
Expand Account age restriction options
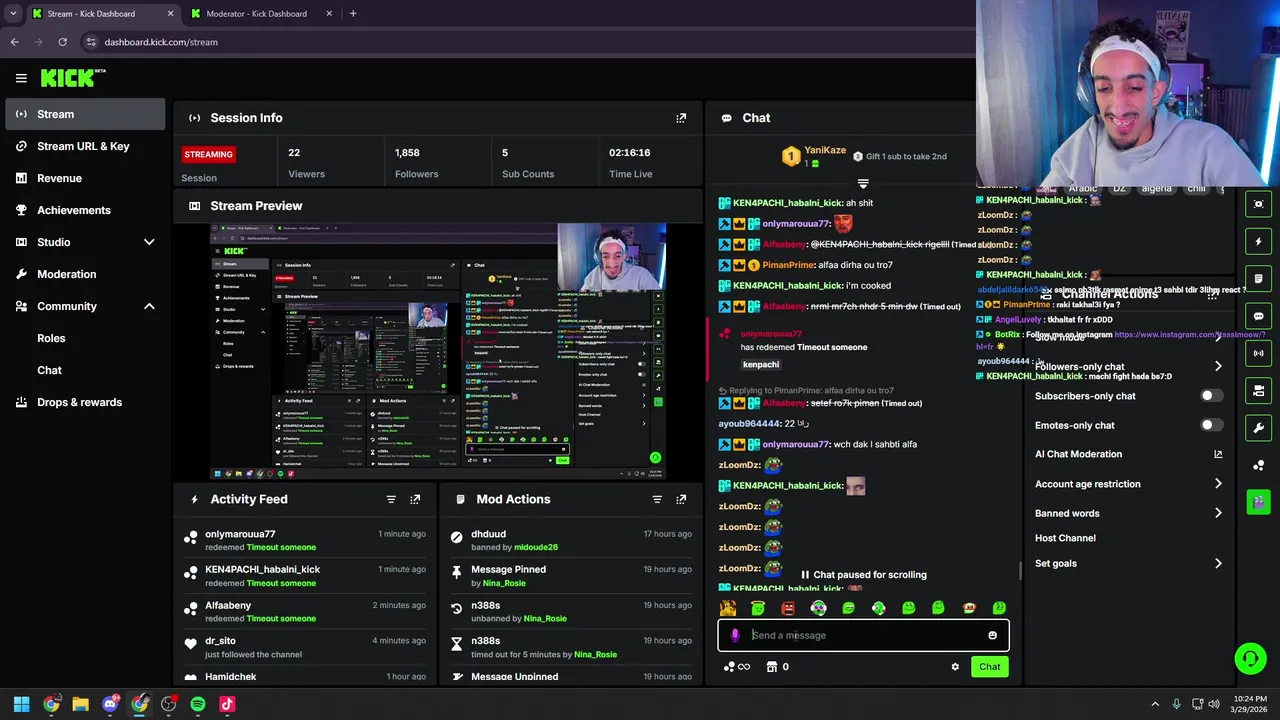point(1217,484)
